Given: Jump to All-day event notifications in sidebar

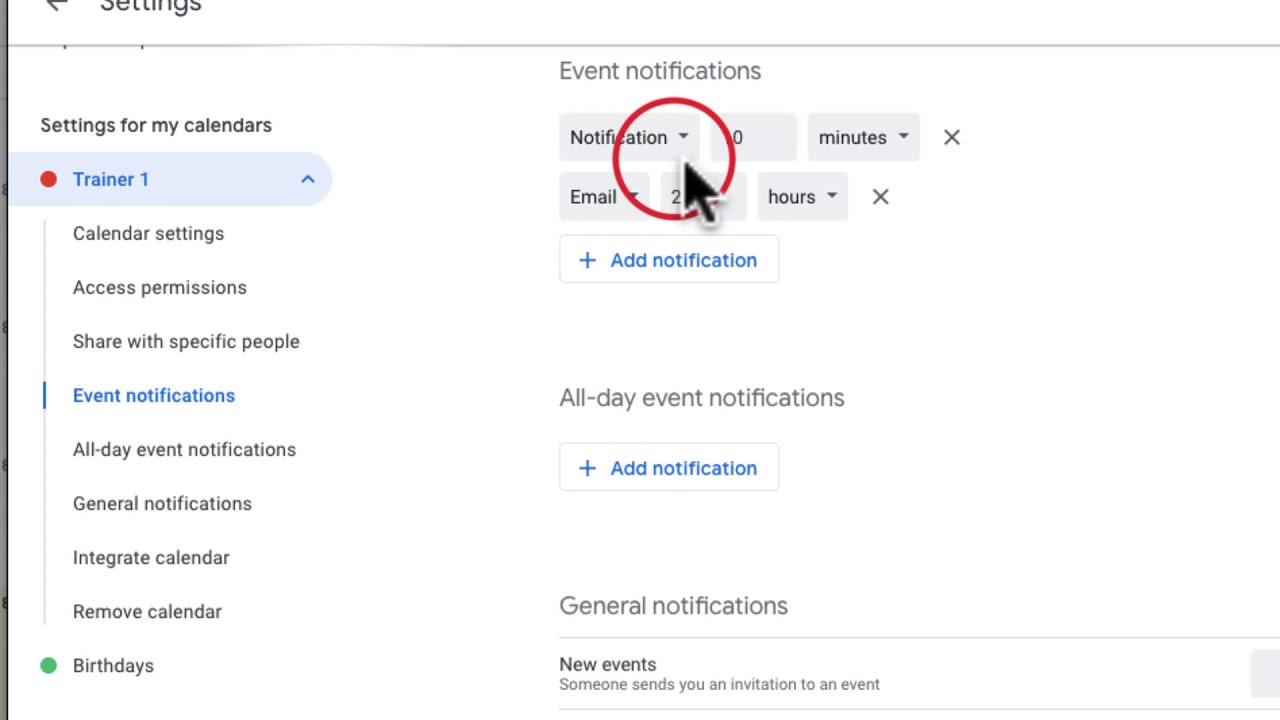Looking at the screenshot, I should tap(184, 449).
